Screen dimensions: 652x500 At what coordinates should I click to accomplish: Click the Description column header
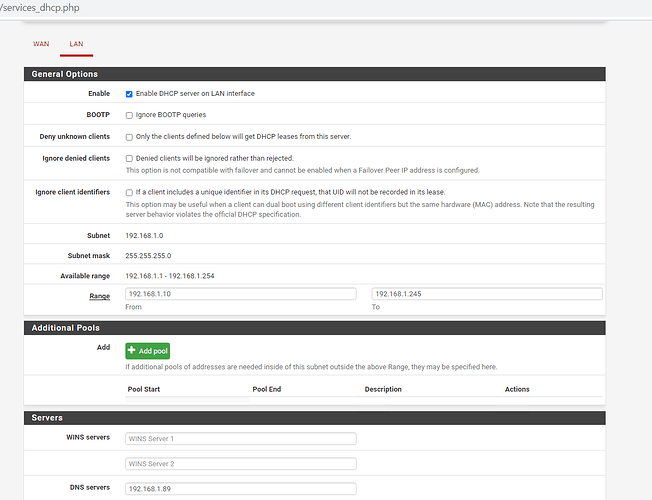[383, 389]
